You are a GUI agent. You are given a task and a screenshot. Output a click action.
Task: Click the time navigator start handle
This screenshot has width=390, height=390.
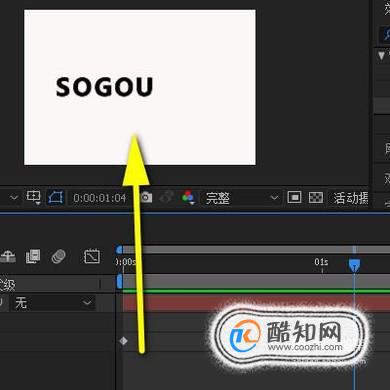point(119,250)
